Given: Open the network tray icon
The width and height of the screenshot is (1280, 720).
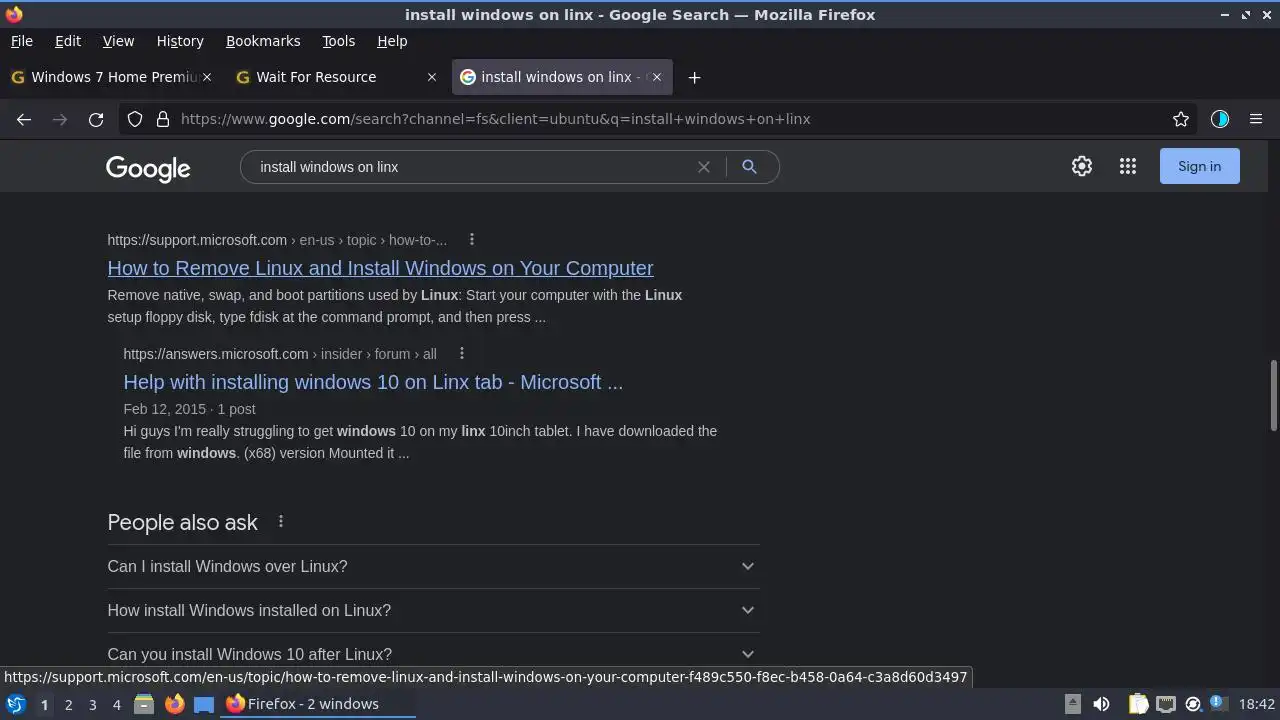Looking at the screenshot, I should click(1165, 704).
